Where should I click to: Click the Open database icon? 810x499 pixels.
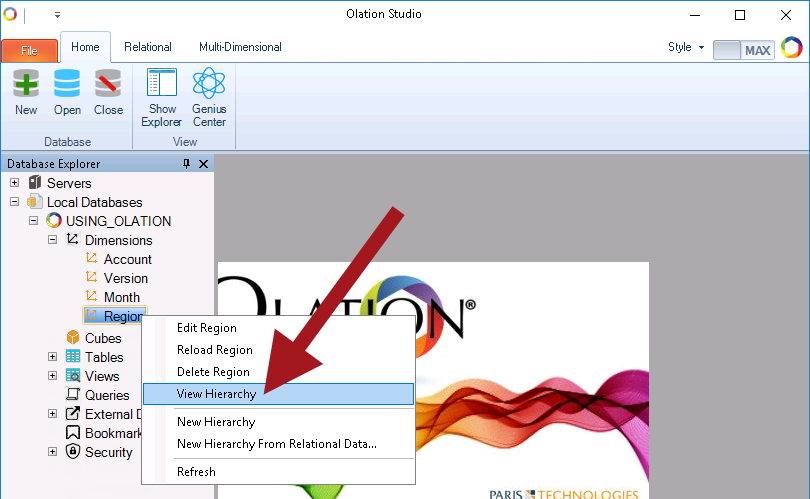pyautogui.click(x=67, y=84)
